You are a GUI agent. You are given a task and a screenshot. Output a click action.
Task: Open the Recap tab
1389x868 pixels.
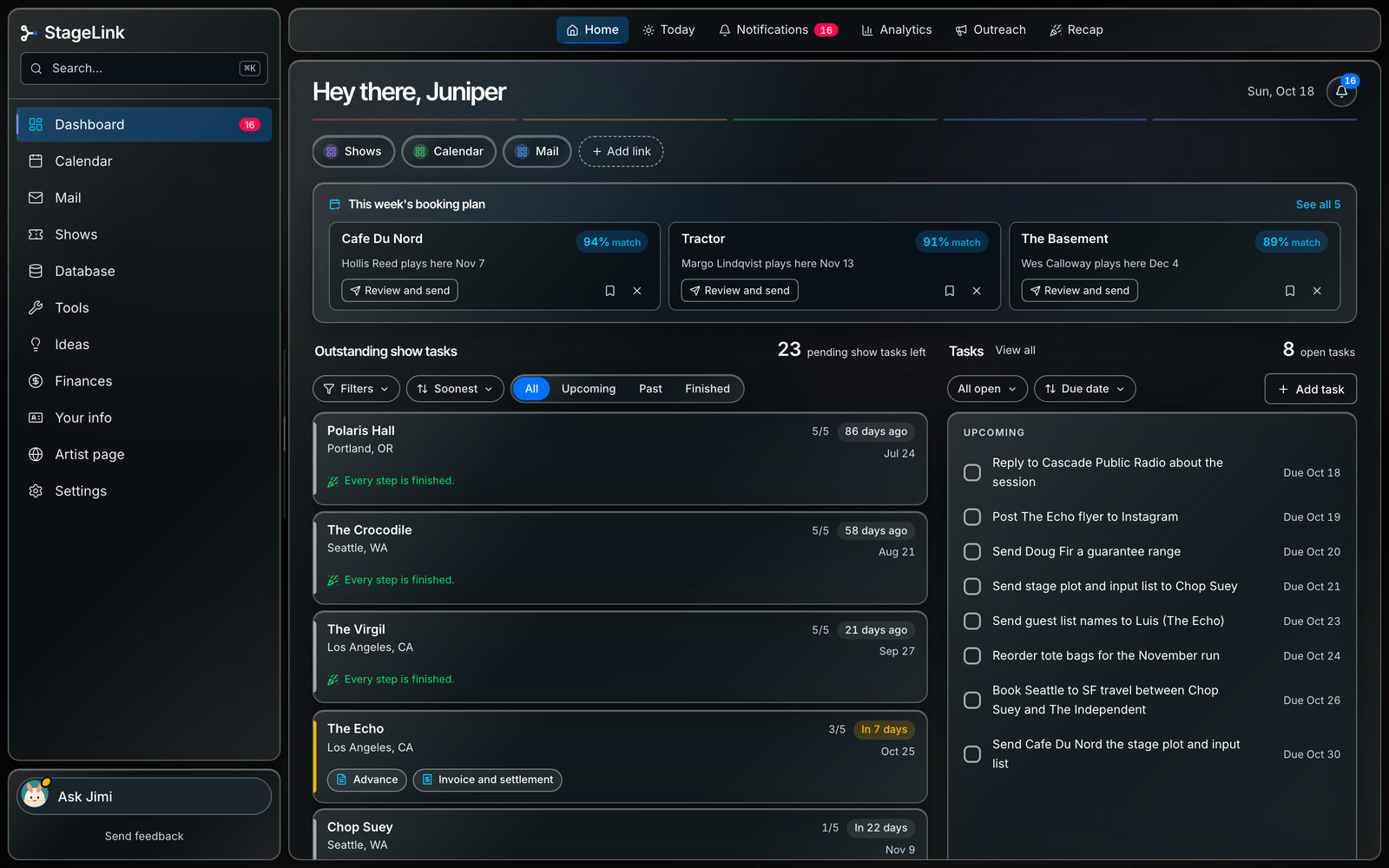(x=1076, y=30)
